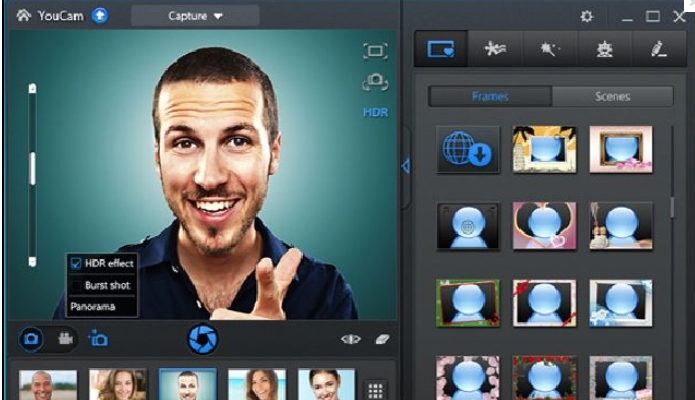Screen dimensions: 695x400
Task: Open the YouCam settings gear
Action: tap(587, 16)
